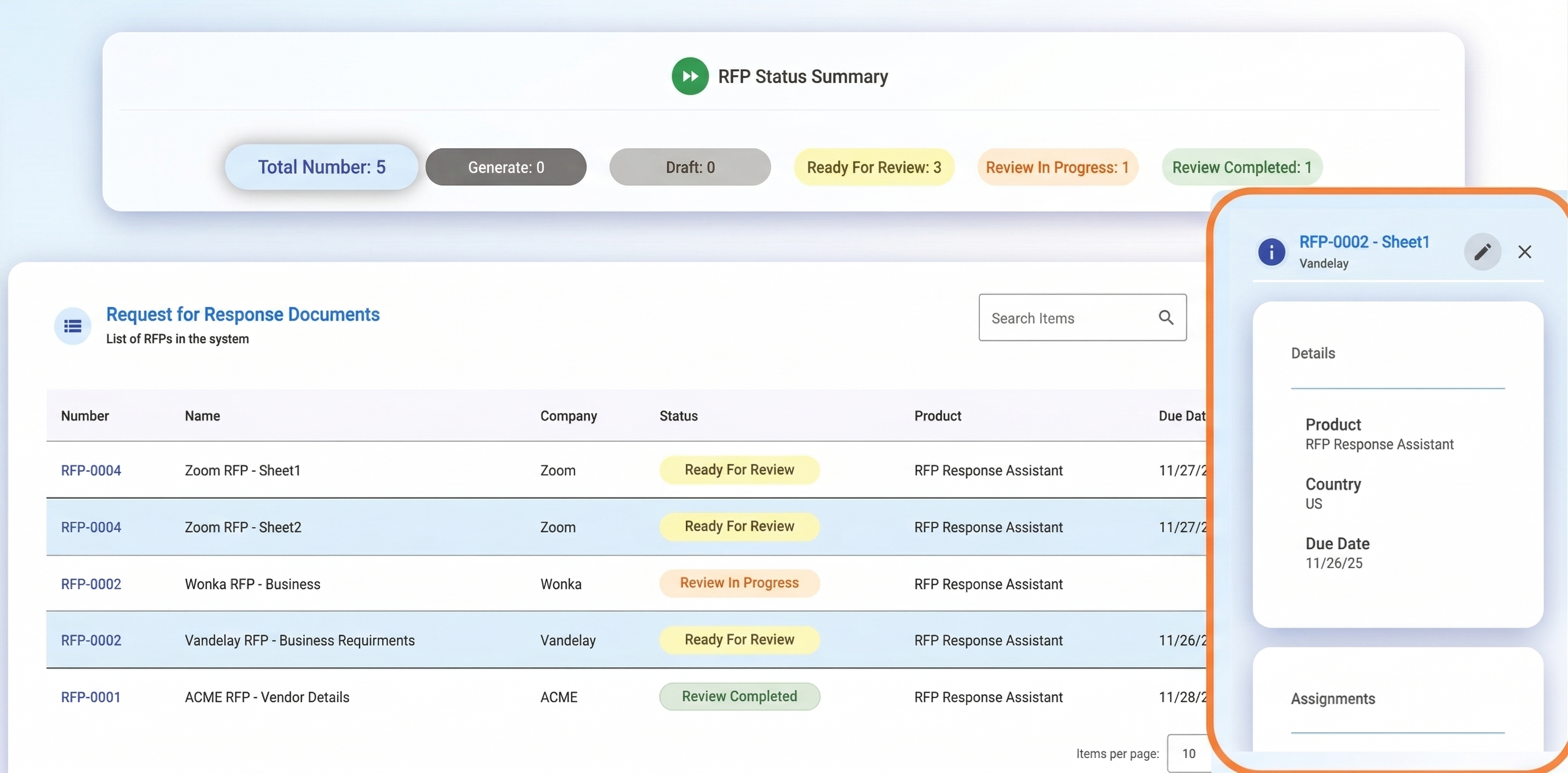
Task: Click the Assignments section heading
Action: click(1333, 699)
